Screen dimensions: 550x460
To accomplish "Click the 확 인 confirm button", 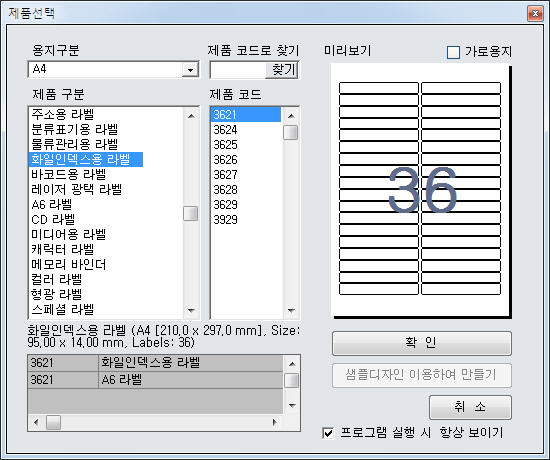I will 422,343.
